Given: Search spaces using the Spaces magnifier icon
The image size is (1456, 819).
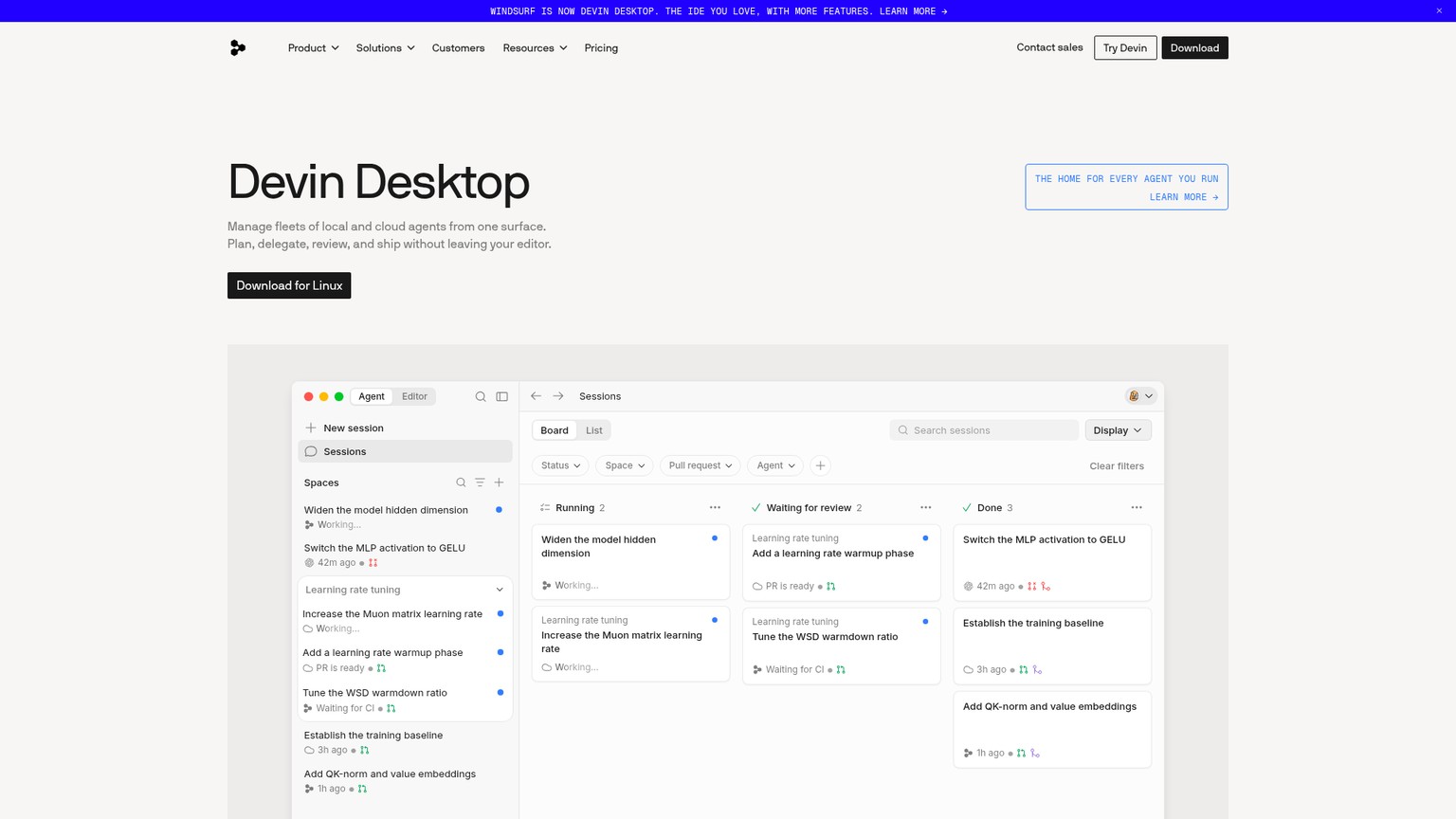Looking at the screenshot, I should (x=461, y=482).
